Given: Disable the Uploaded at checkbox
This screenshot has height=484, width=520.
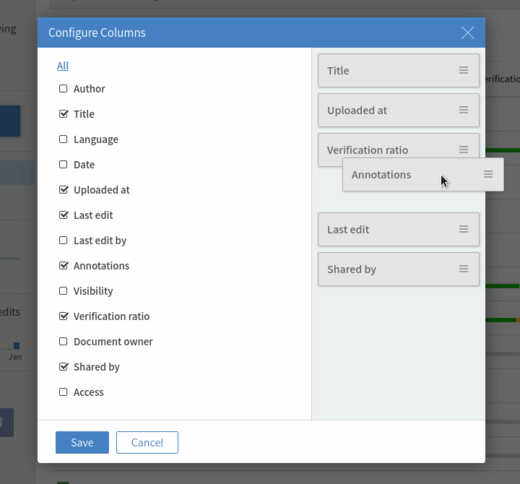Looking at the screenshot, I should (x=63, y=190).
